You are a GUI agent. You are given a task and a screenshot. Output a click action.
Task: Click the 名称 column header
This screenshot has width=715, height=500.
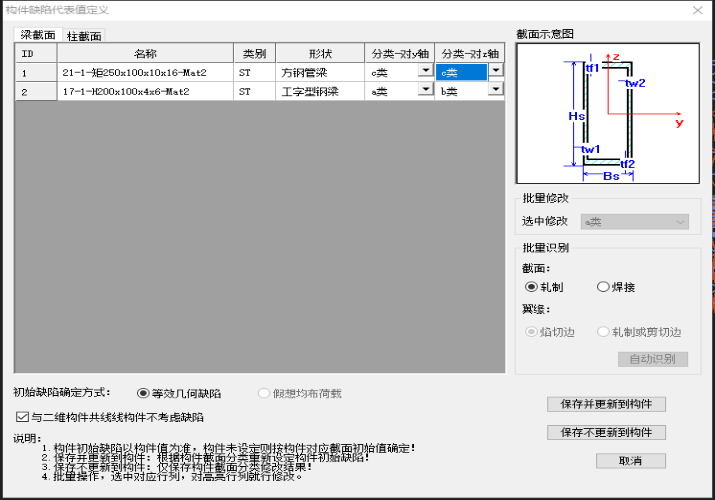[x=145, y=53]
